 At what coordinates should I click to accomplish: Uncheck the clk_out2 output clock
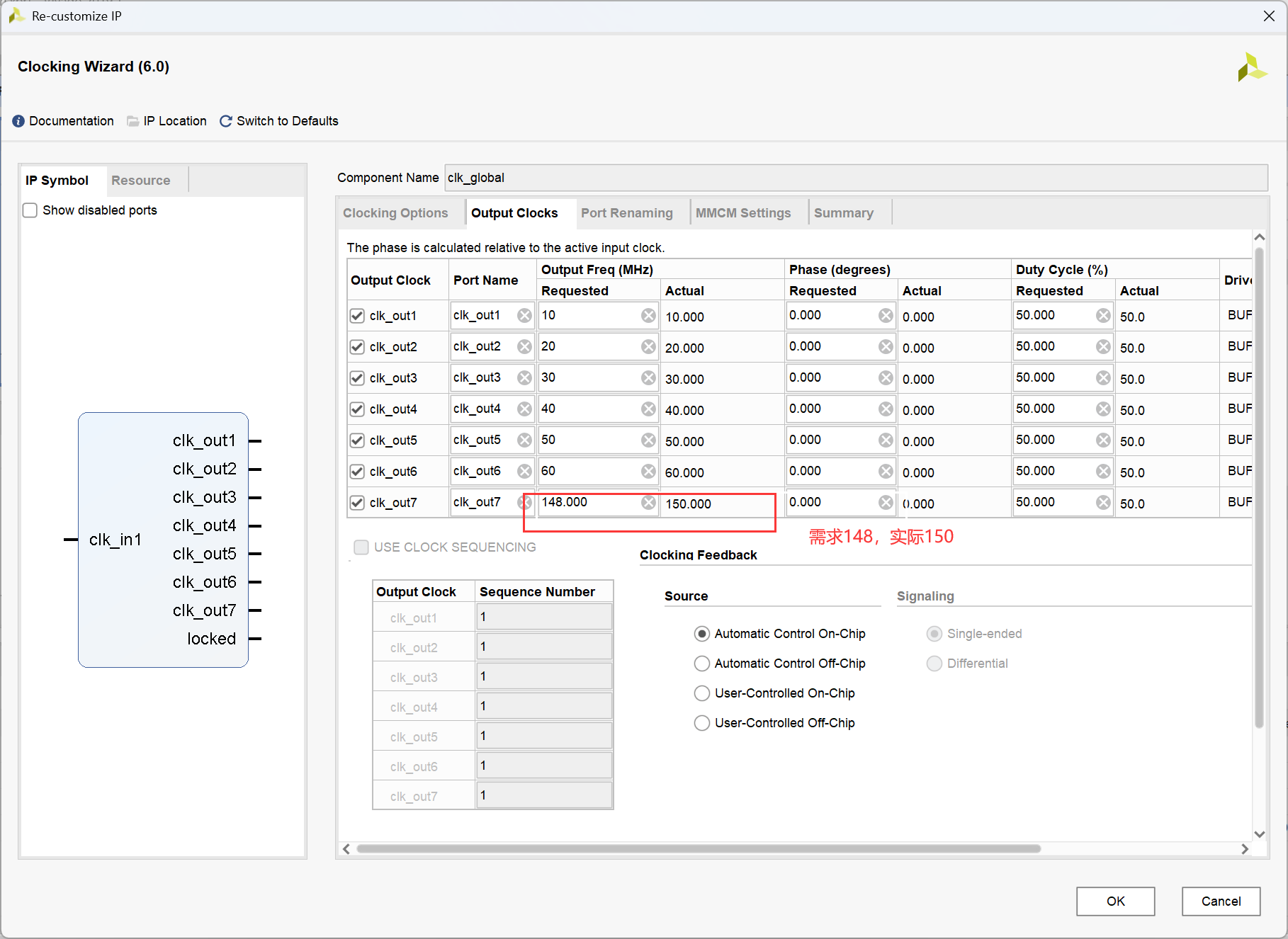tap(357, 347)
